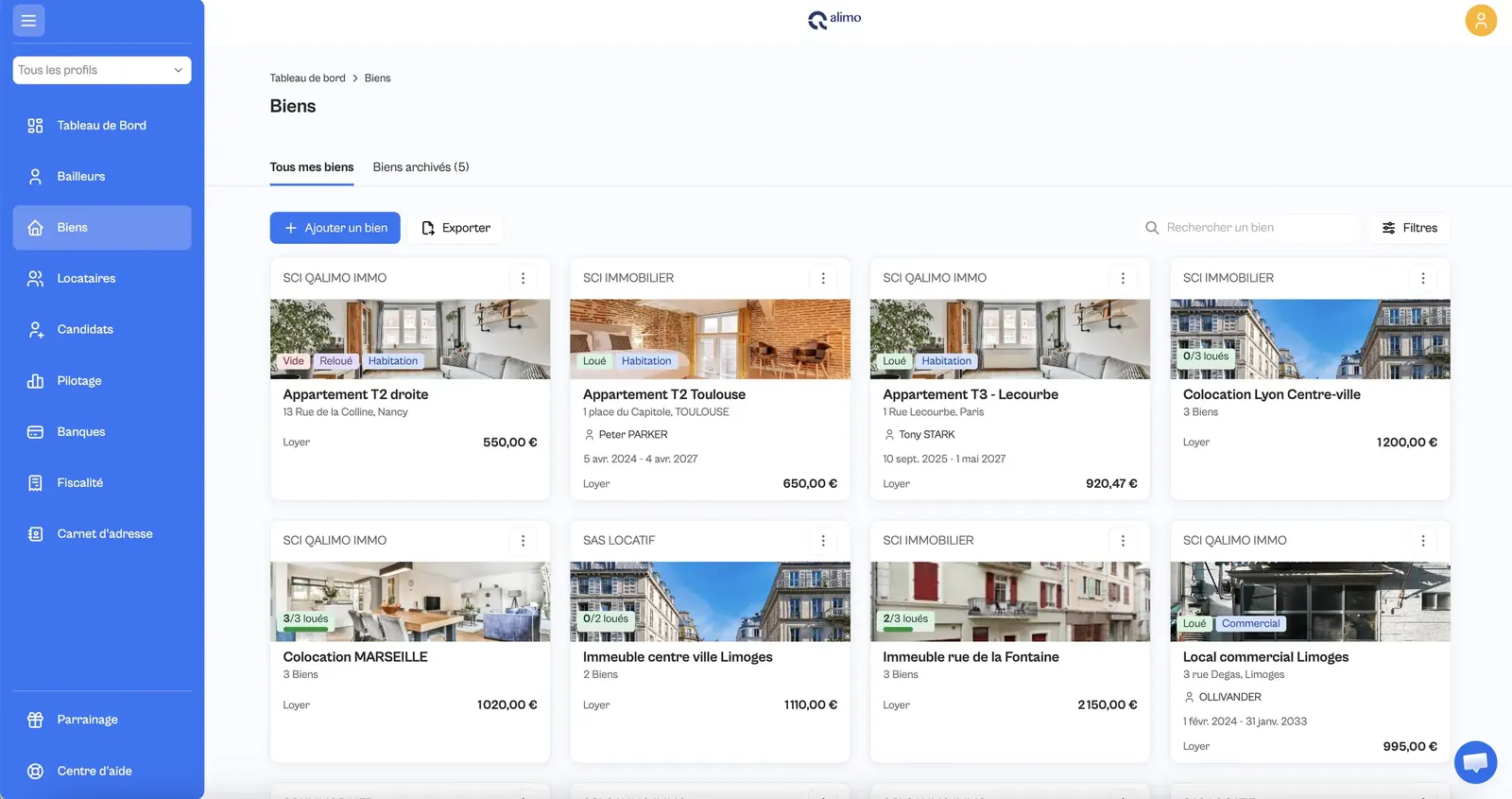The height and width of the screenshot is (799, 1512).
Task: Open Centre d'aide
Action: pyautogui.click(x=102, y=771)
